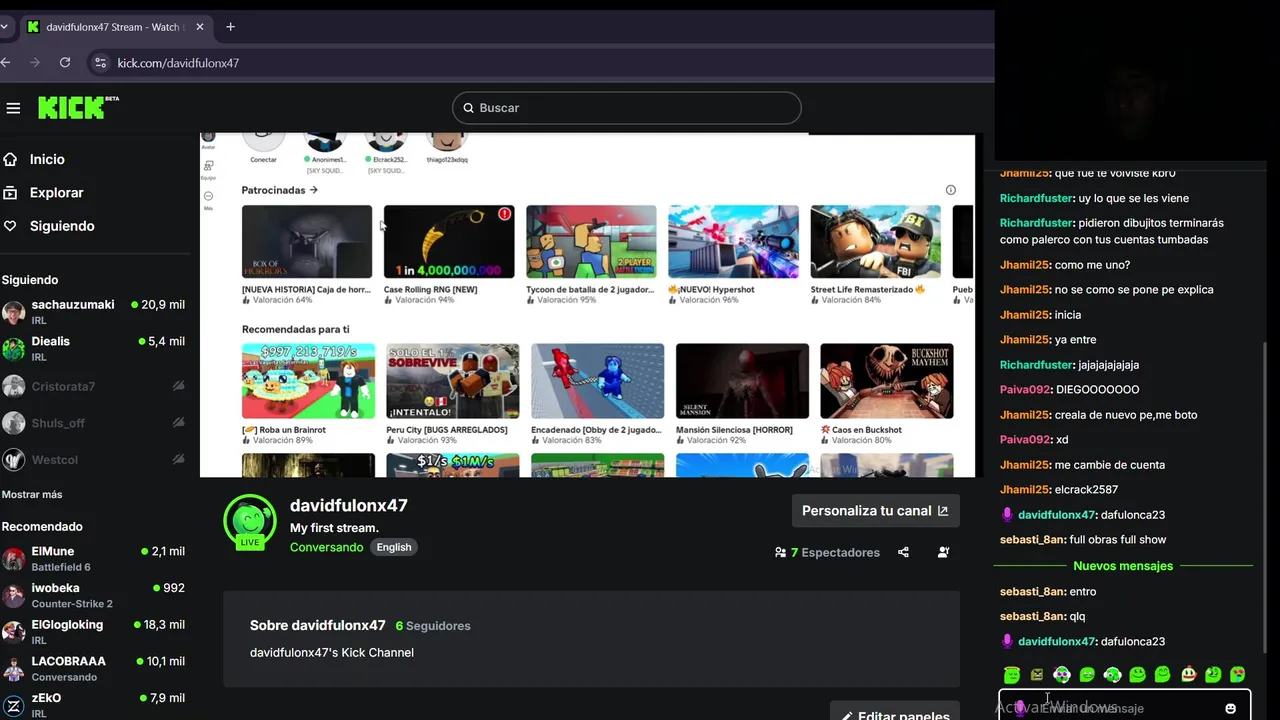Open Explorar in the sidebar
The image size is (1280, 720).
pos(57,192)
